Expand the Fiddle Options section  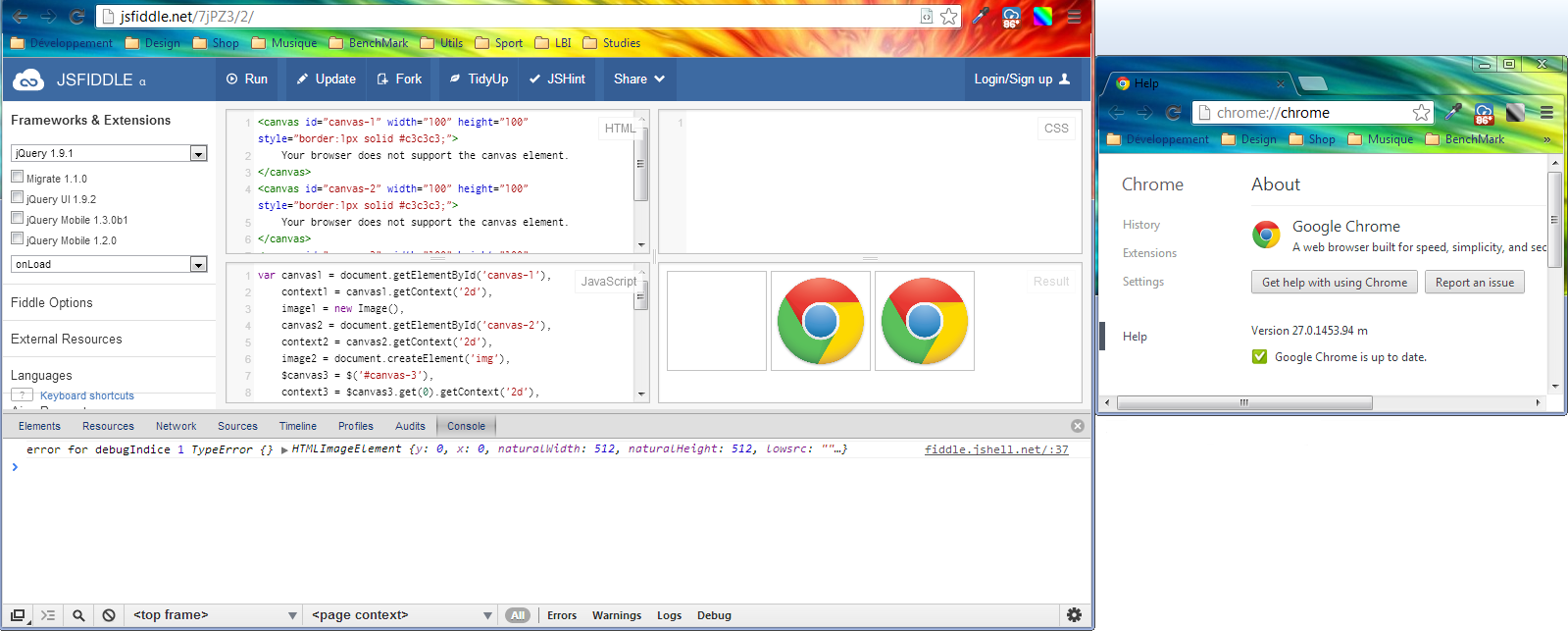pos(52,303)
